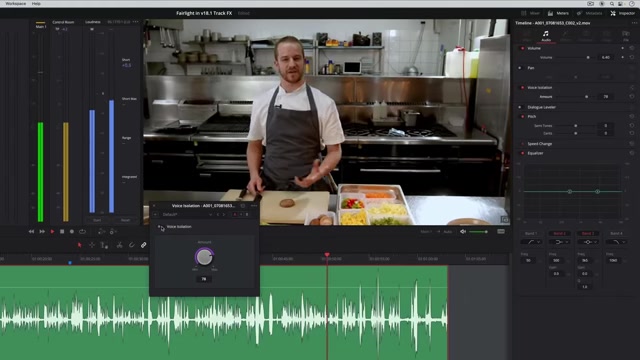Viewport: 640px width, 360px height.
Task: Go to previous preset arrow
Action: [x=218, y=215]
